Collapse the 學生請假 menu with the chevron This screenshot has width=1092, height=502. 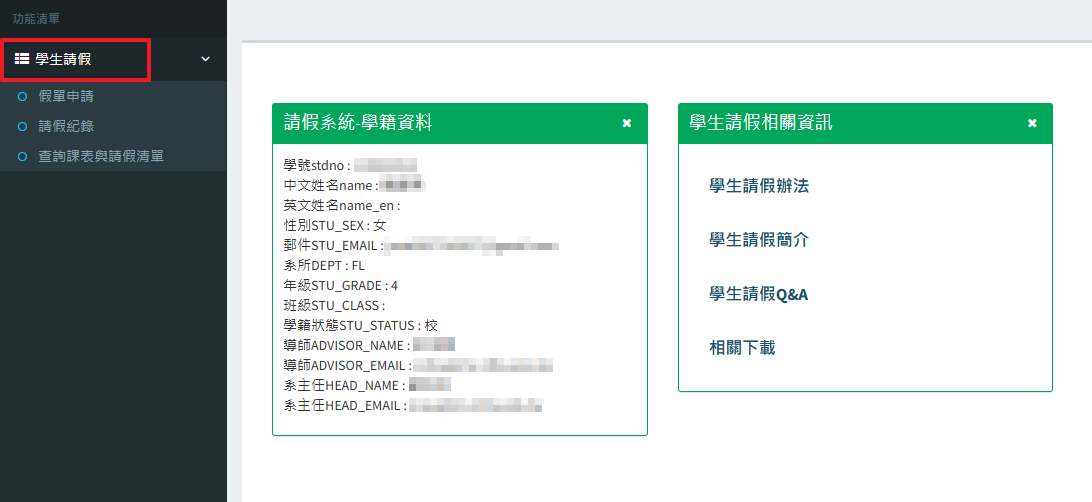coord(205,59)
